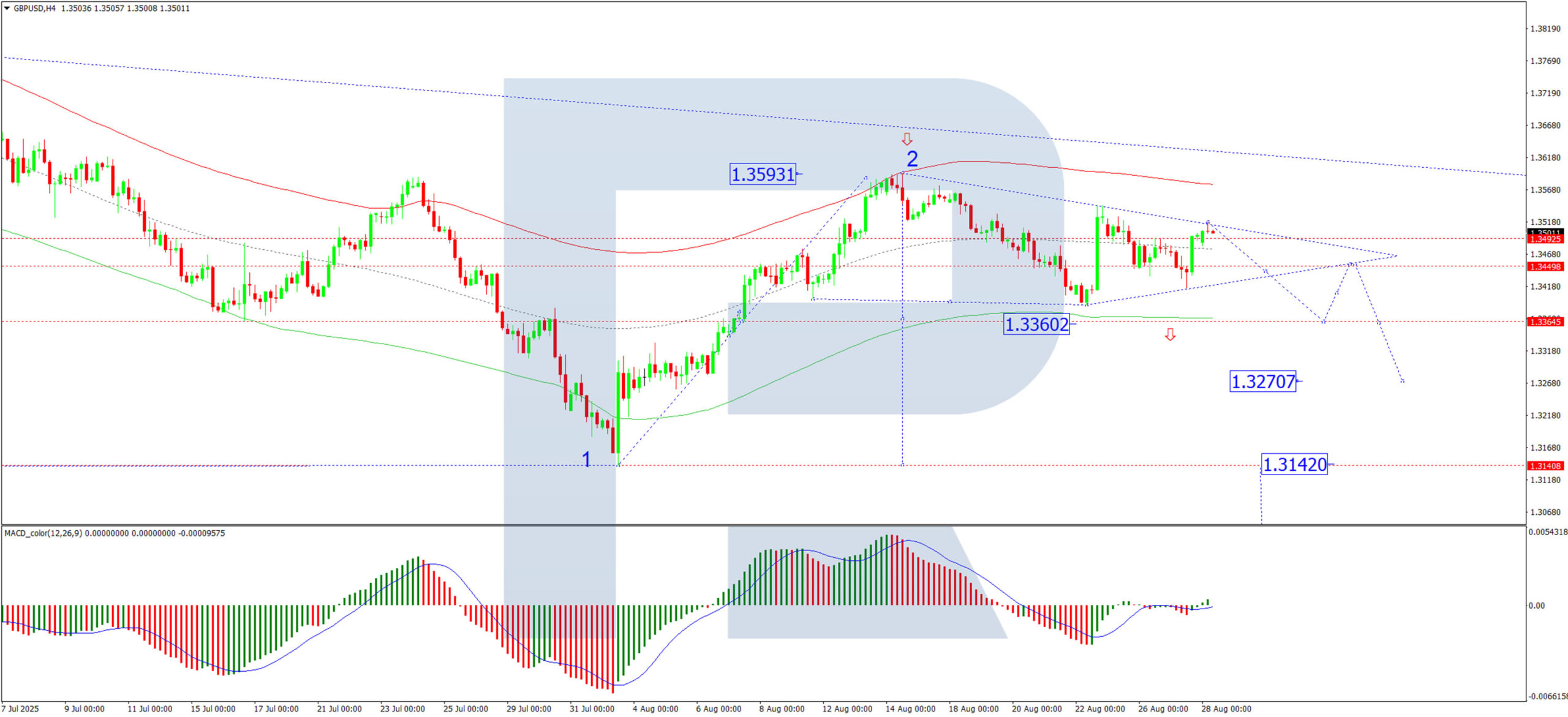Click the red 1.34498 level tag on the price axis
The image size is (1568, 717).
click(1545, 267)
